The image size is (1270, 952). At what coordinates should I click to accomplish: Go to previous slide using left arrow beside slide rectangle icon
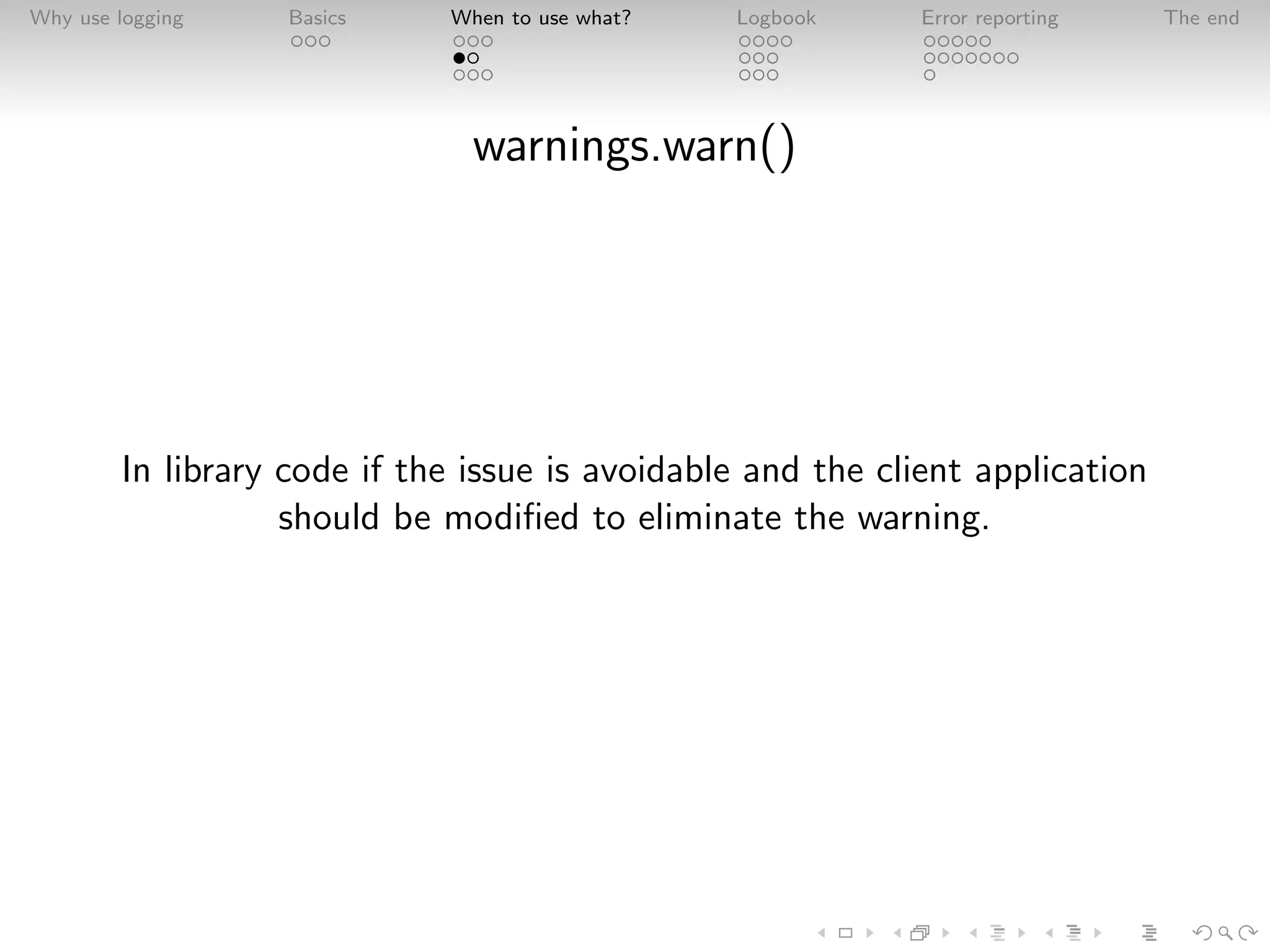click(822, 933)
